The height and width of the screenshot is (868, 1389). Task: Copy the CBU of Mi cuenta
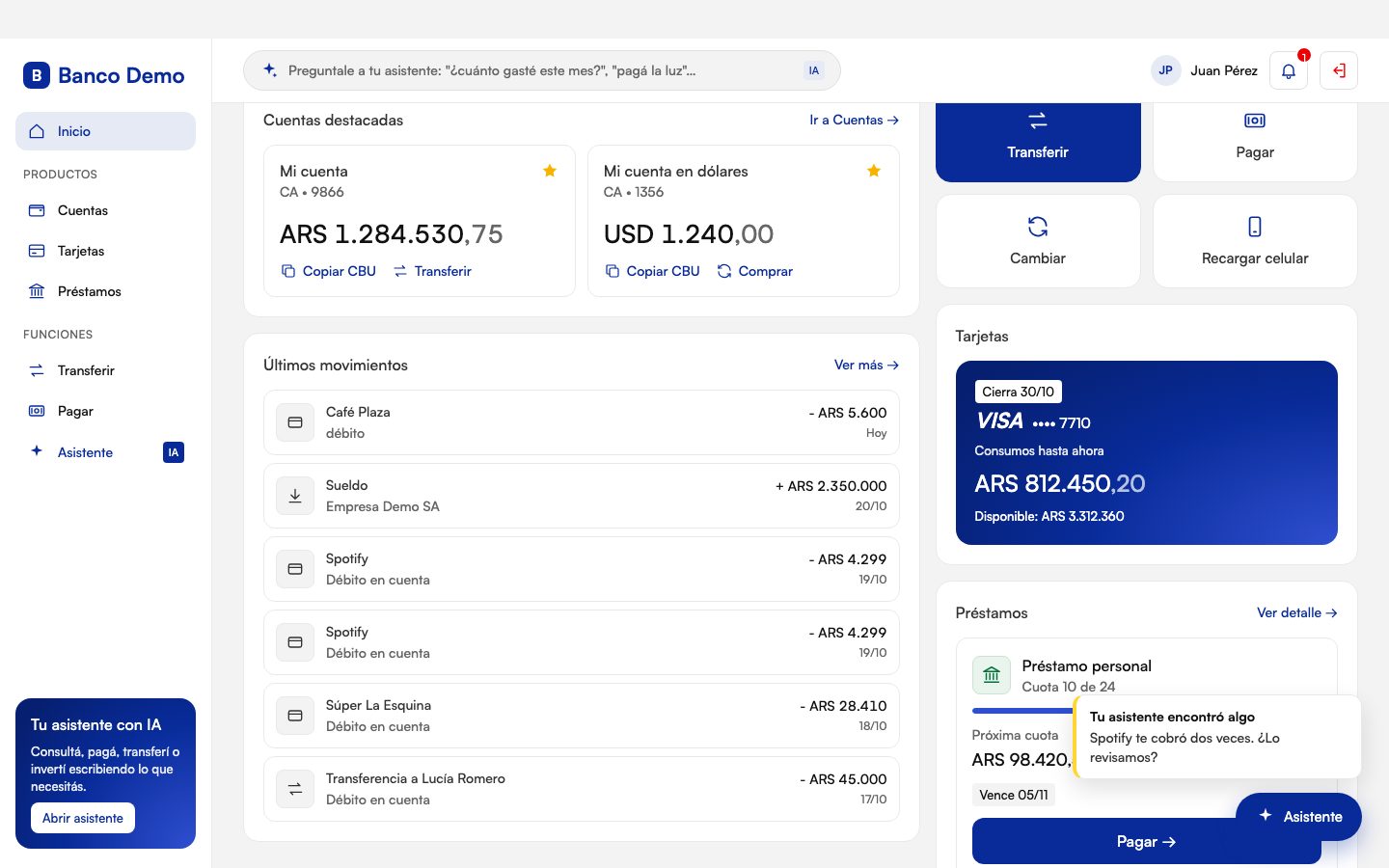(x=328, y=271)
